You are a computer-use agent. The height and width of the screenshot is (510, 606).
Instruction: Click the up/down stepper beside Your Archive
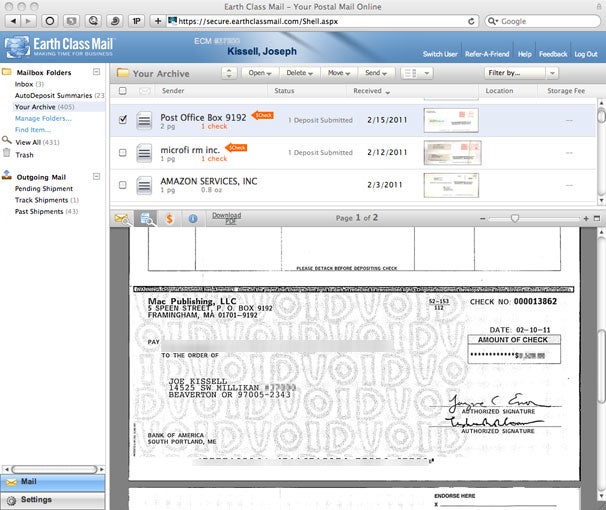tap(229, 73)
